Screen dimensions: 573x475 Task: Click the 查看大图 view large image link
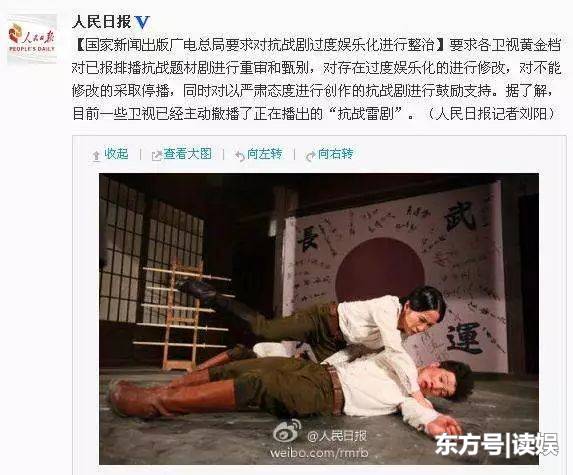coord(187,154)
